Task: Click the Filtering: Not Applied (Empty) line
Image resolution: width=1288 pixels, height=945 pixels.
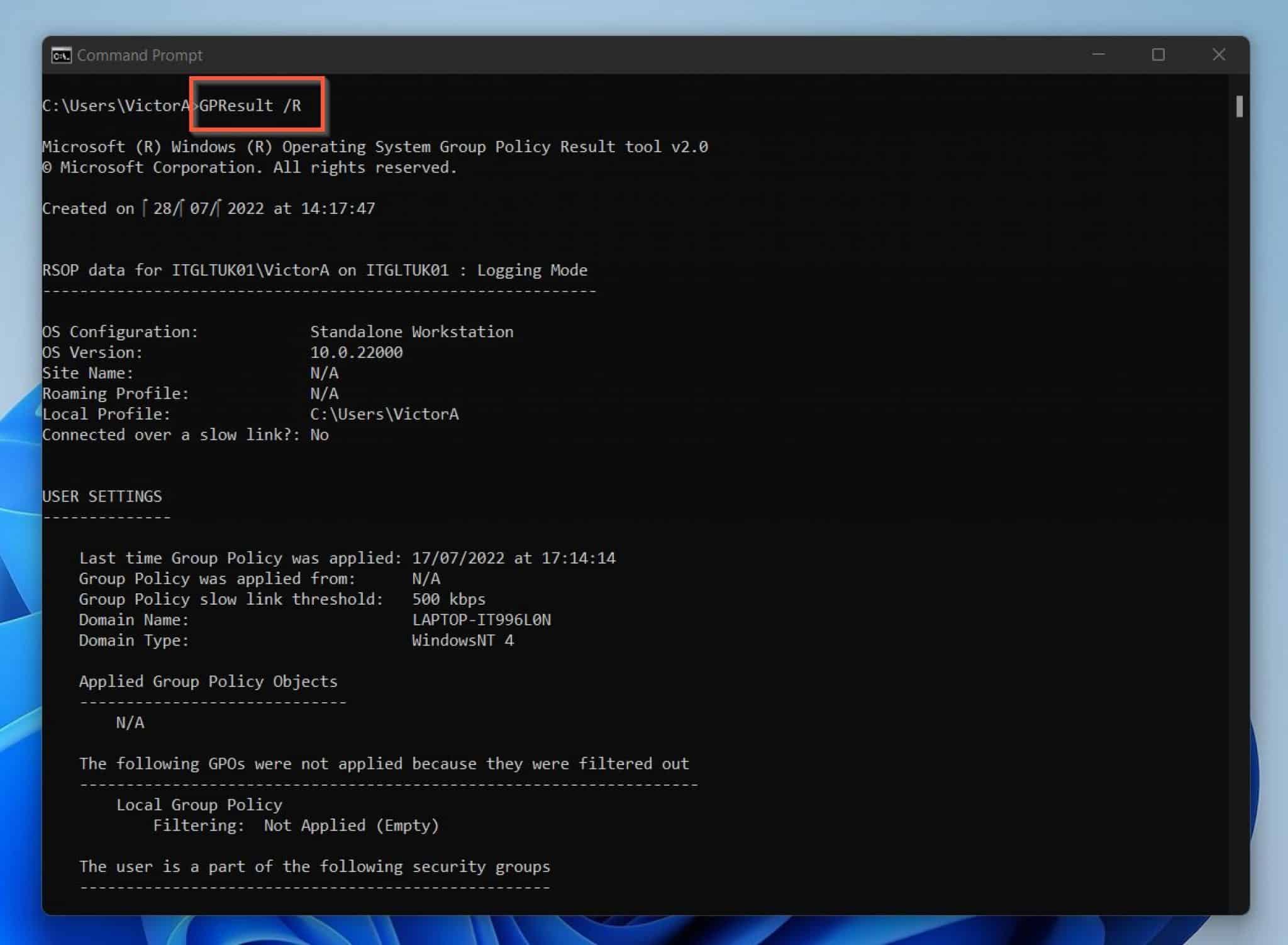Action: tap(296, 825)
